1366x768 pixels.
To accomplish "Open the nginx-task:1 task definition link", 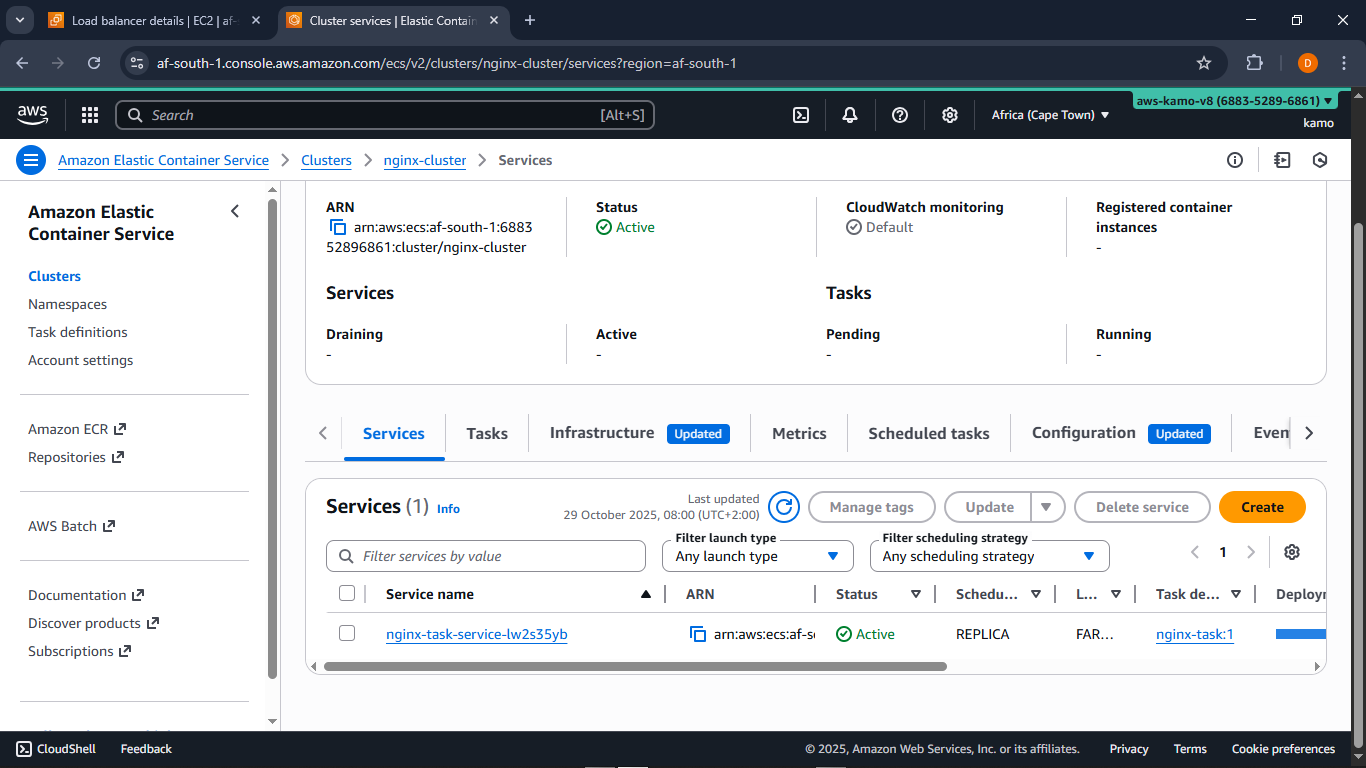I will [1194, 633].
